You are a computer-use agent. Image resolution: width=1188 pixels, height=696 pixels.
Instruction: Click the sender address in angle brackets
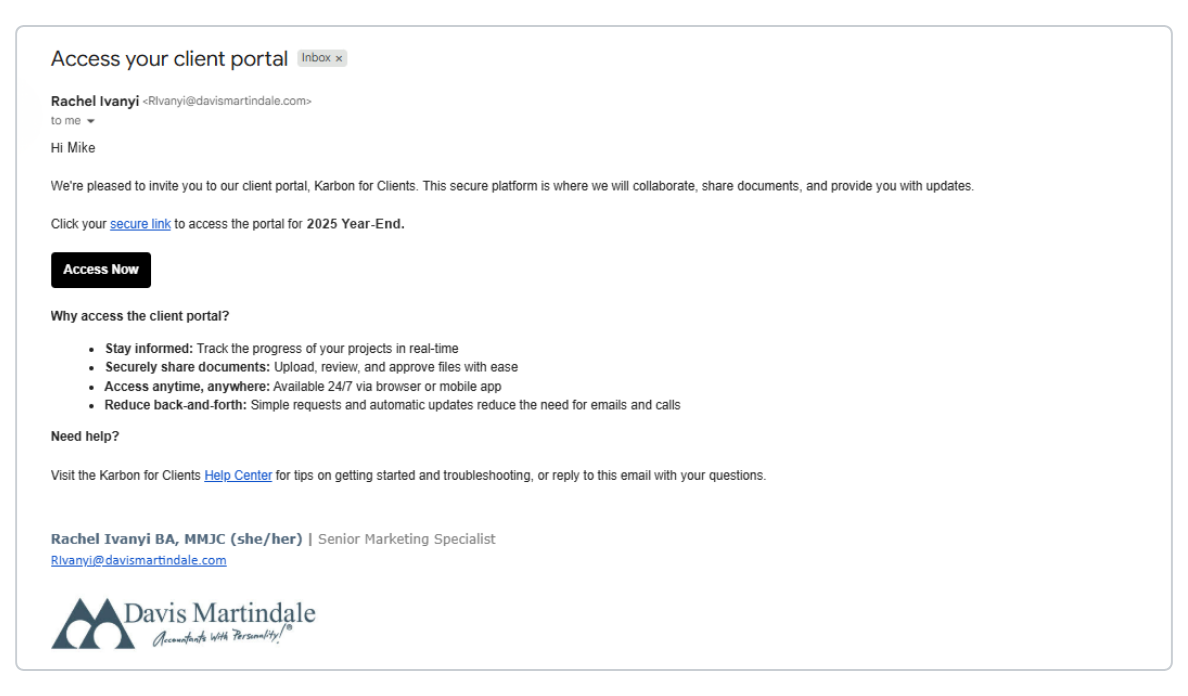(227, 101)
